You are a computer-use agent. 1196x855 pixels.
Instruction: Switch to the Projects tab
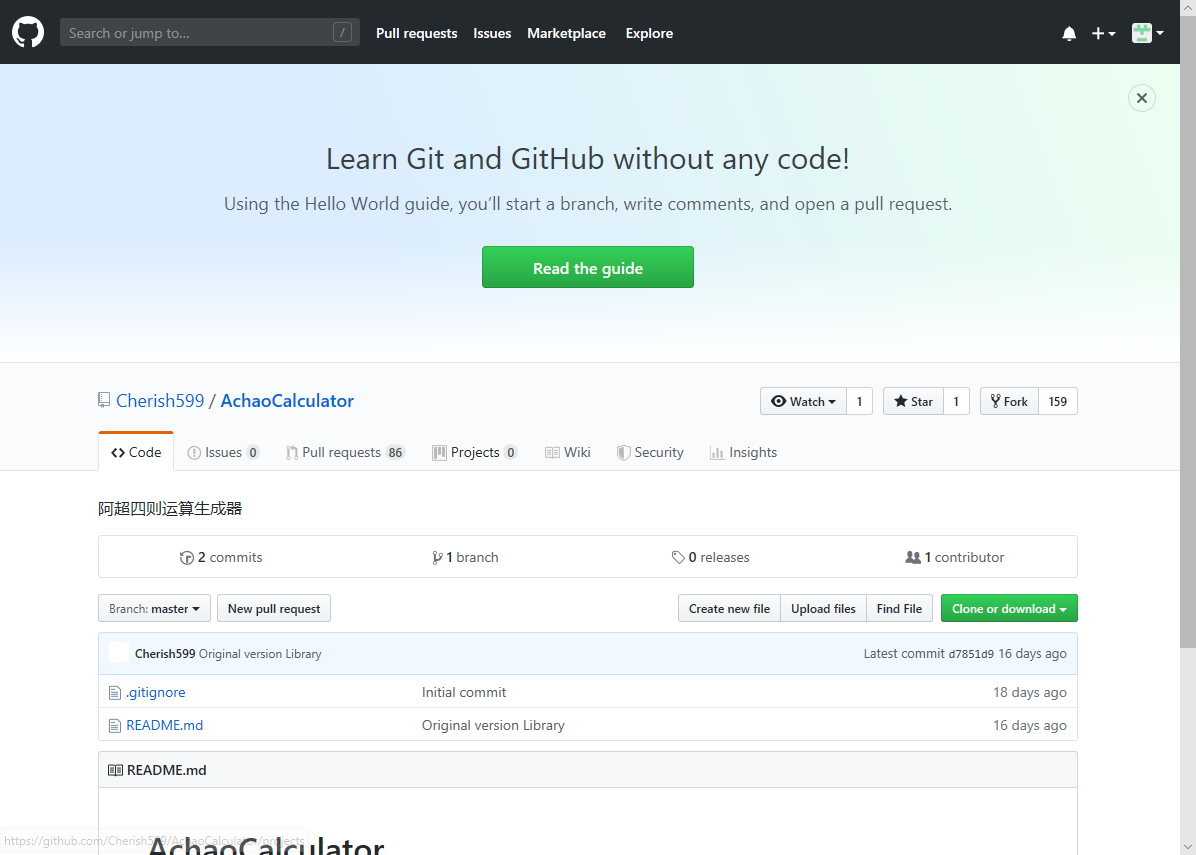tap(474, 452)
